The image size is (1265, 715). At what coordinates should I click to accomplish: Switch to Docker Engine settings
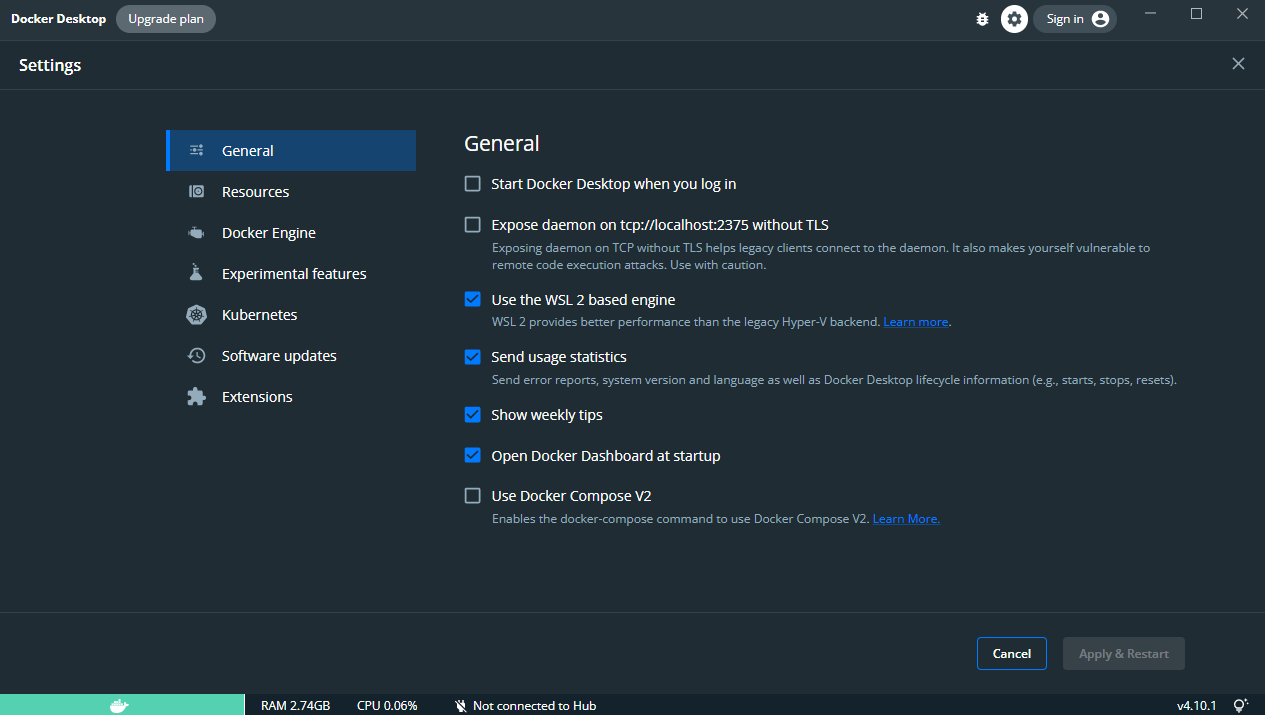(291, 233)
